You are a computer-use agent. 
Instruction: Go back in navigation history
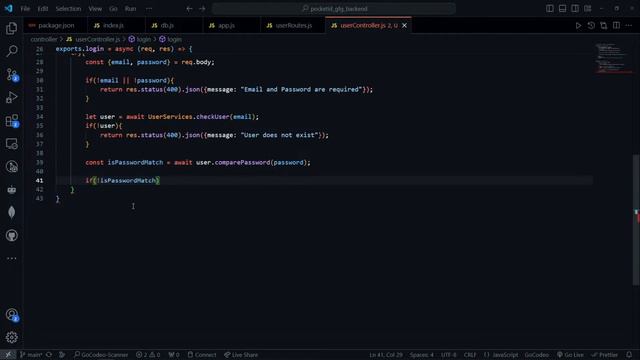(189, 9)
